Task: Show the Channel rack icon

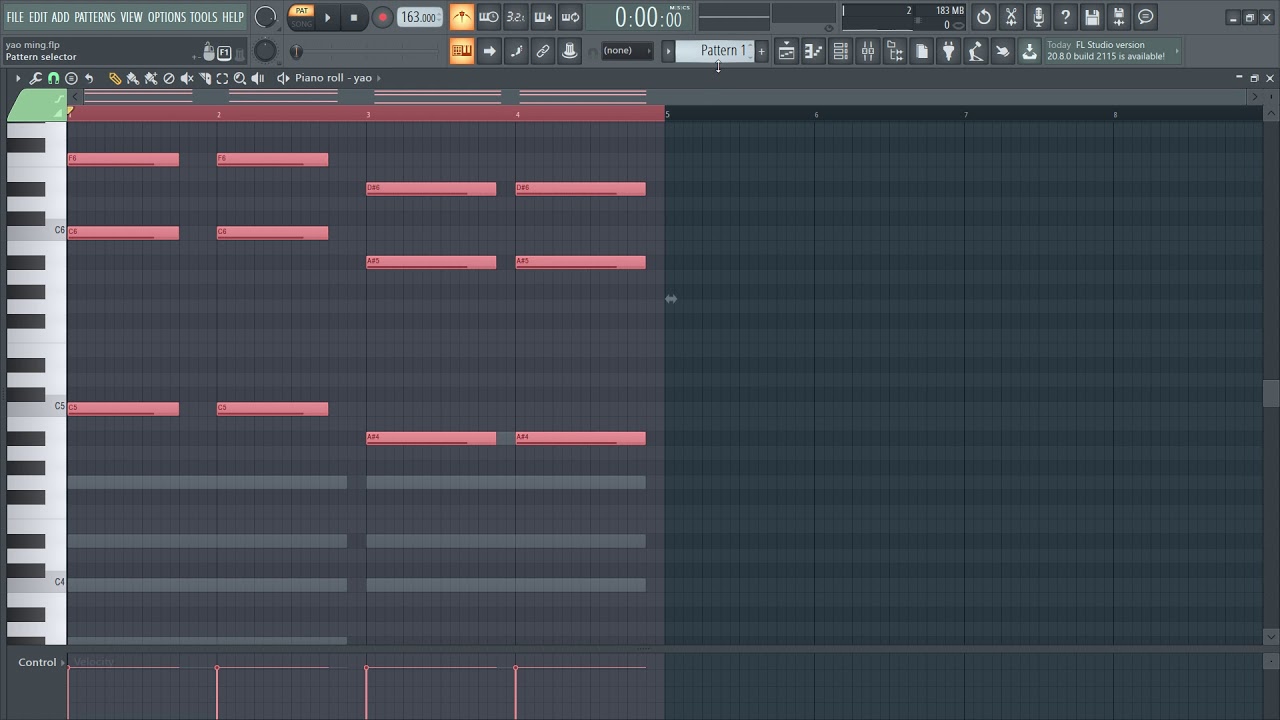Action: 841,51
